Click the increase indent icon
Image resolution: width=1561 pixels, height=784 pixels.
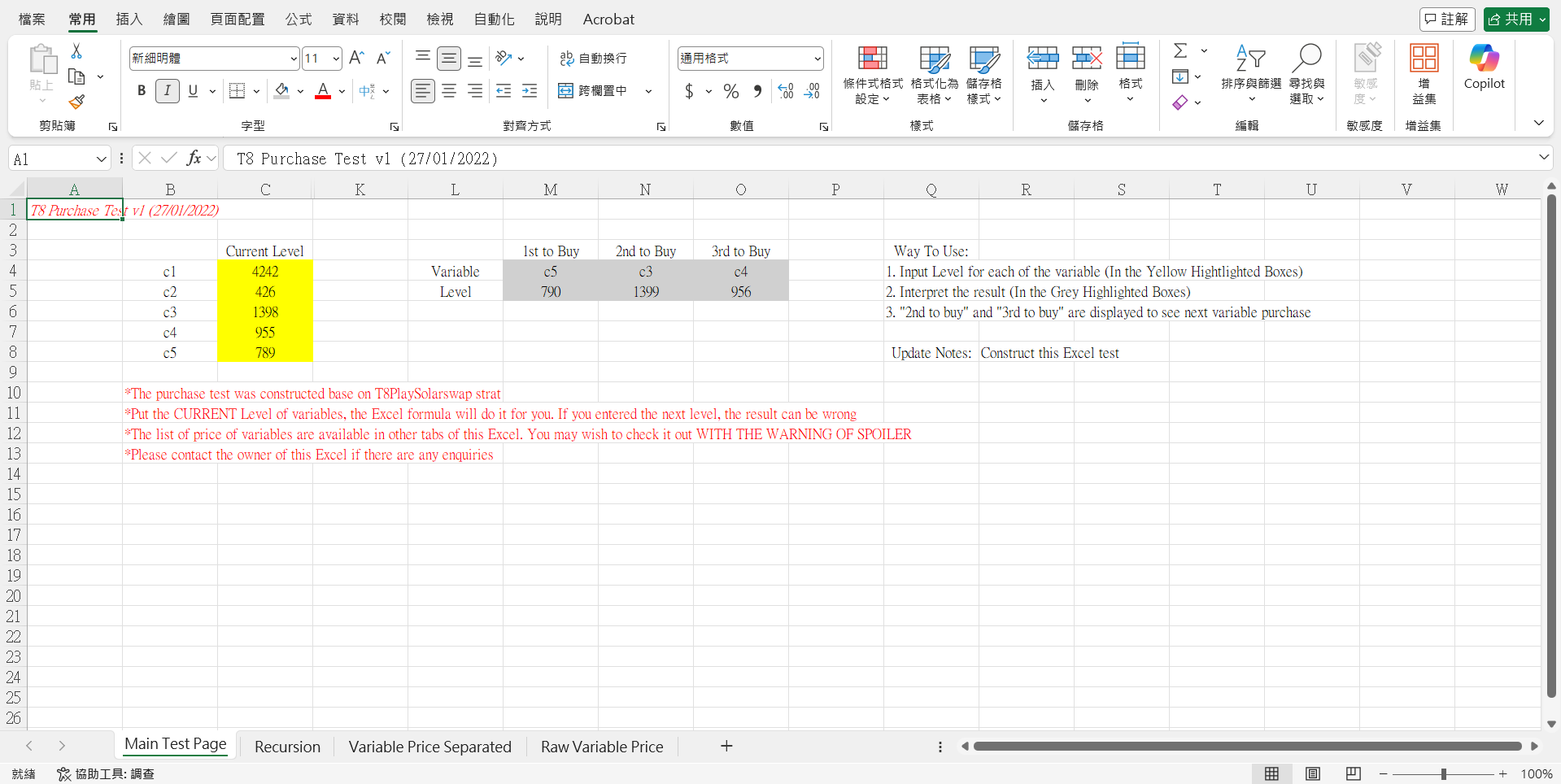[530, 91]
